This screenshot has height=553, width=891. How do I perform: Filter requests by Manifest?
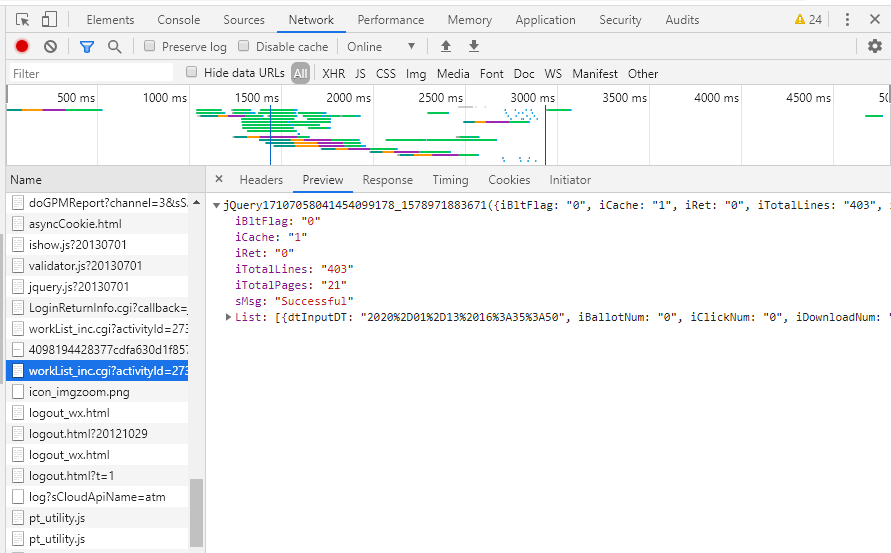(595, 74)
